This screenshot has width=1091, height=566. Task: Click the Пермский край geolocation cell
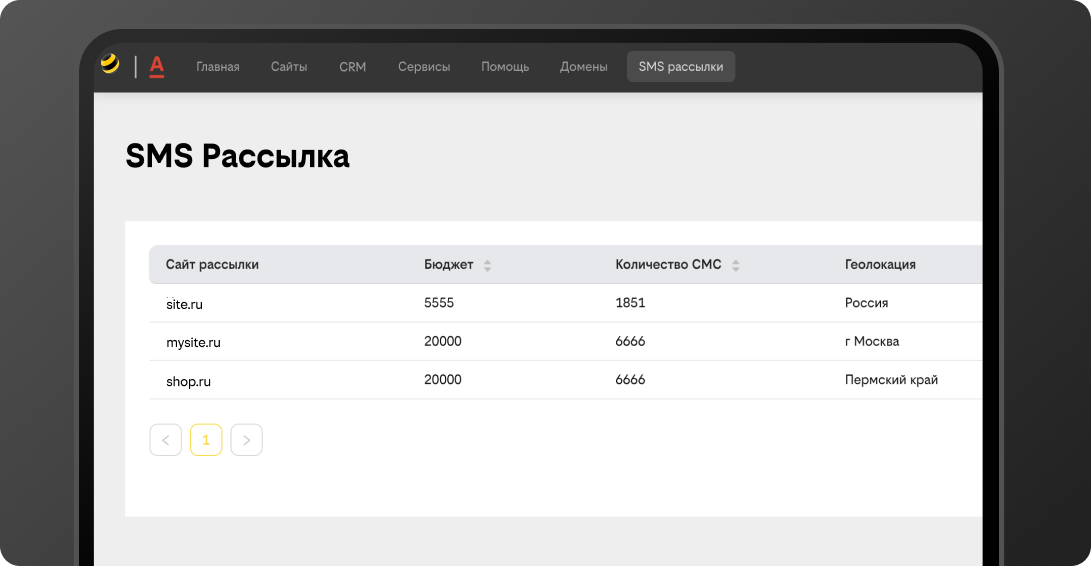(891, 379)
